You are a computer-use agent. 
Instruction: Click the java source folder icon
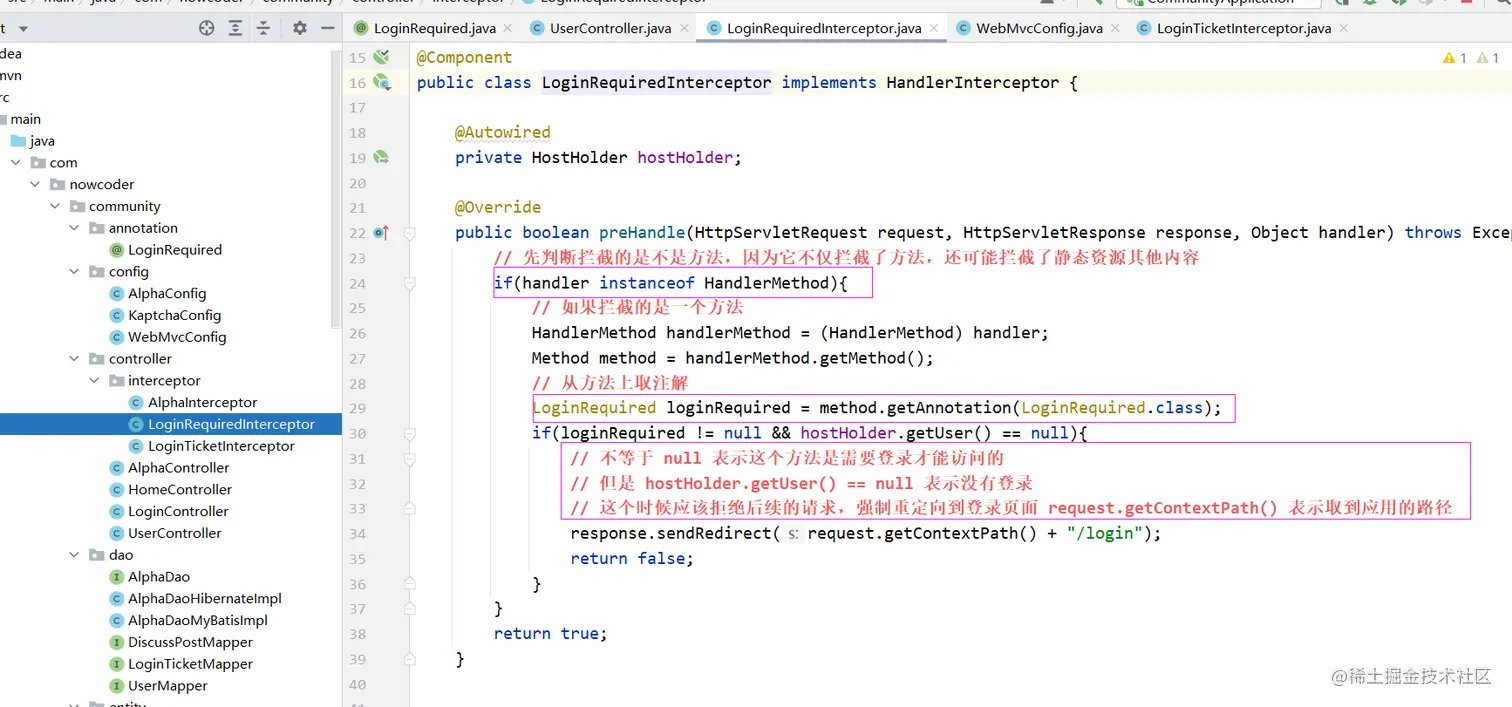point(18,141)
